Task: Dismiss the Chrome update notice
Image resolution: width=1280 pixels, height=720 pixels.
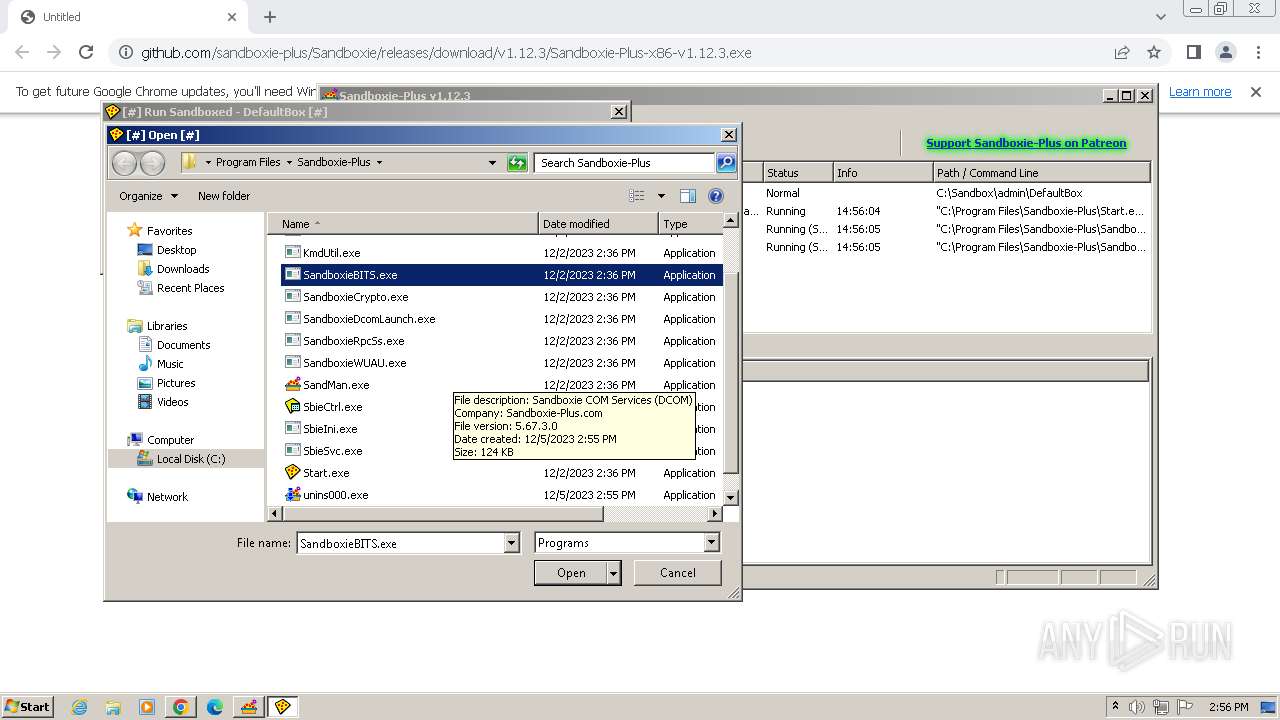Action: click(x=1256, y=92)
